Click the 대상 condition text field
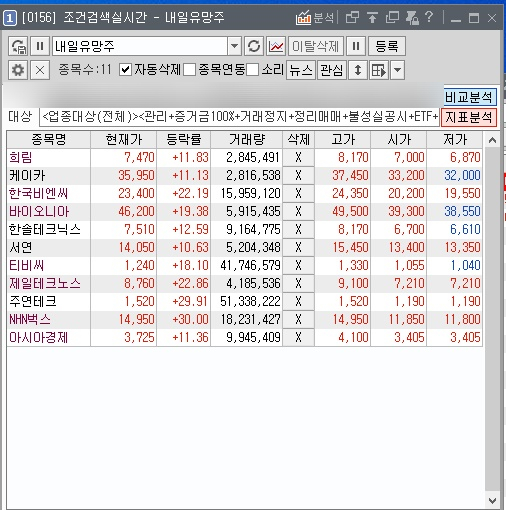506x510 pixels. click(239, 117)
